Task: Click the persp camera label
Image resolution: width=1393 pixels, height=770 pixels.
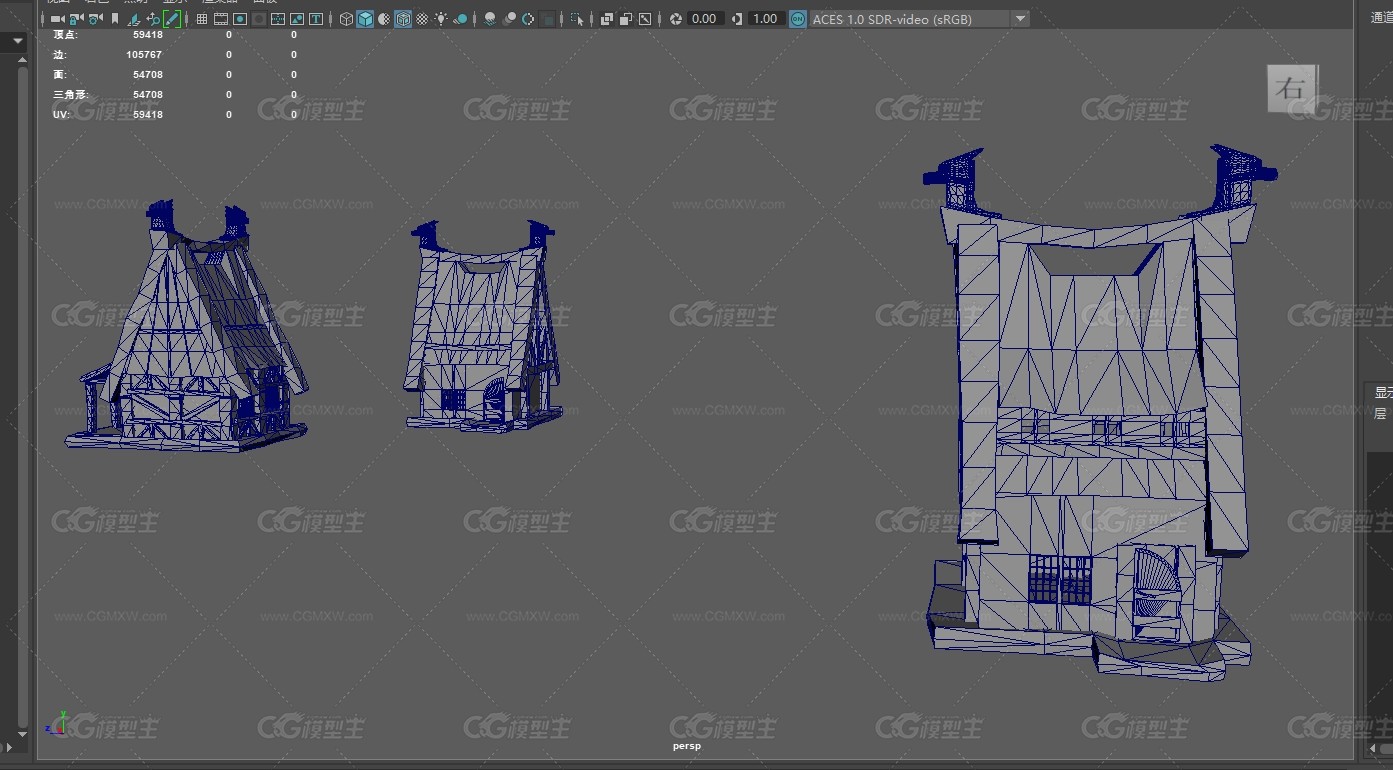Action: tap(687, 746)
